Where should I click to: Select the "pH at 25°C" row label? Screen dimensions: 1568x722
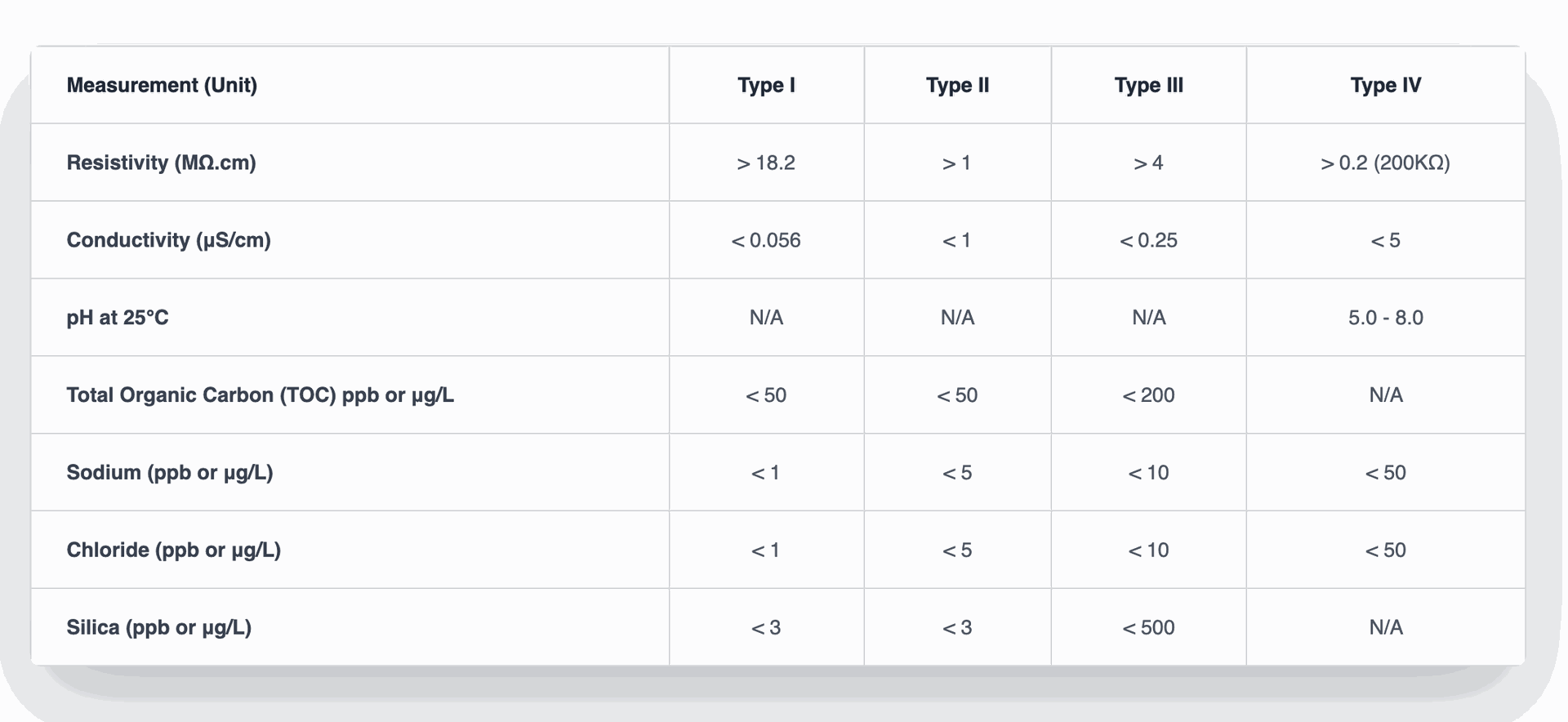118,318
